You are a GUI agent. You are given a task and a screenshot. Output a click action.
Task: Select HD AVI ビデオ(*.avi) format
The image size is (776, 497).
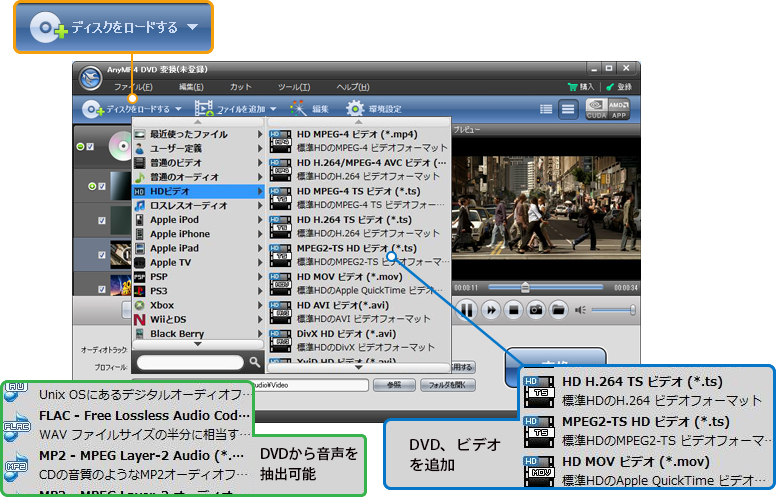[359, 312]
